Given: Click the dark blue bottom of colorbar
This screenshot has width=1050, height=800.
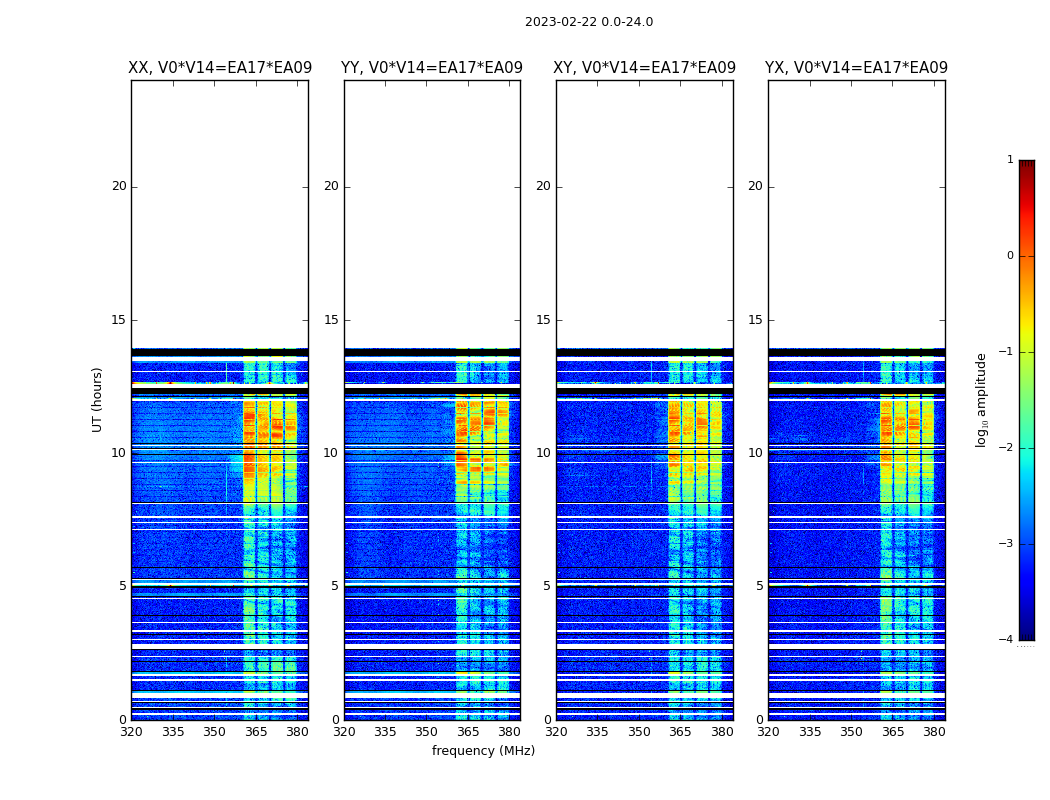Looking at the screenshot, I should coord(1026,634).
